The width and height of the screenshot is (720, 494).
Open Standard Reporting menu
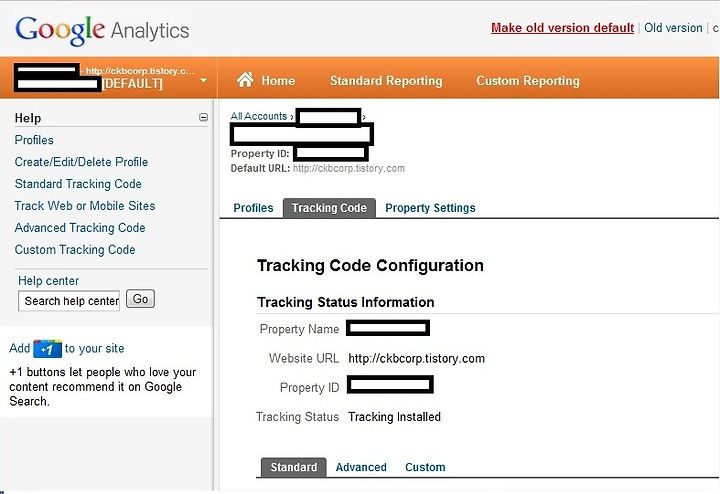(385, 81)
